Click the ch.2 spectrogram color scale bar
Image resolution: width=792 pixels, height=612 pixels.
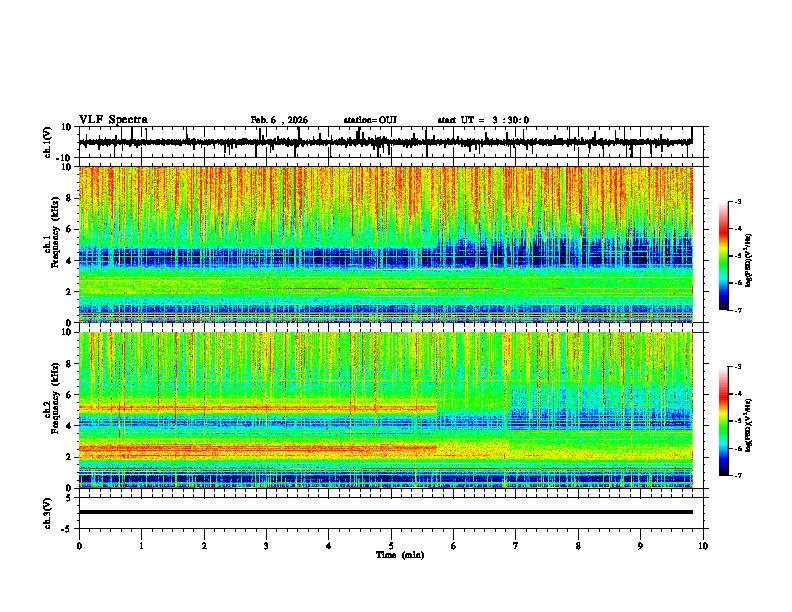[x=723, y=421]
